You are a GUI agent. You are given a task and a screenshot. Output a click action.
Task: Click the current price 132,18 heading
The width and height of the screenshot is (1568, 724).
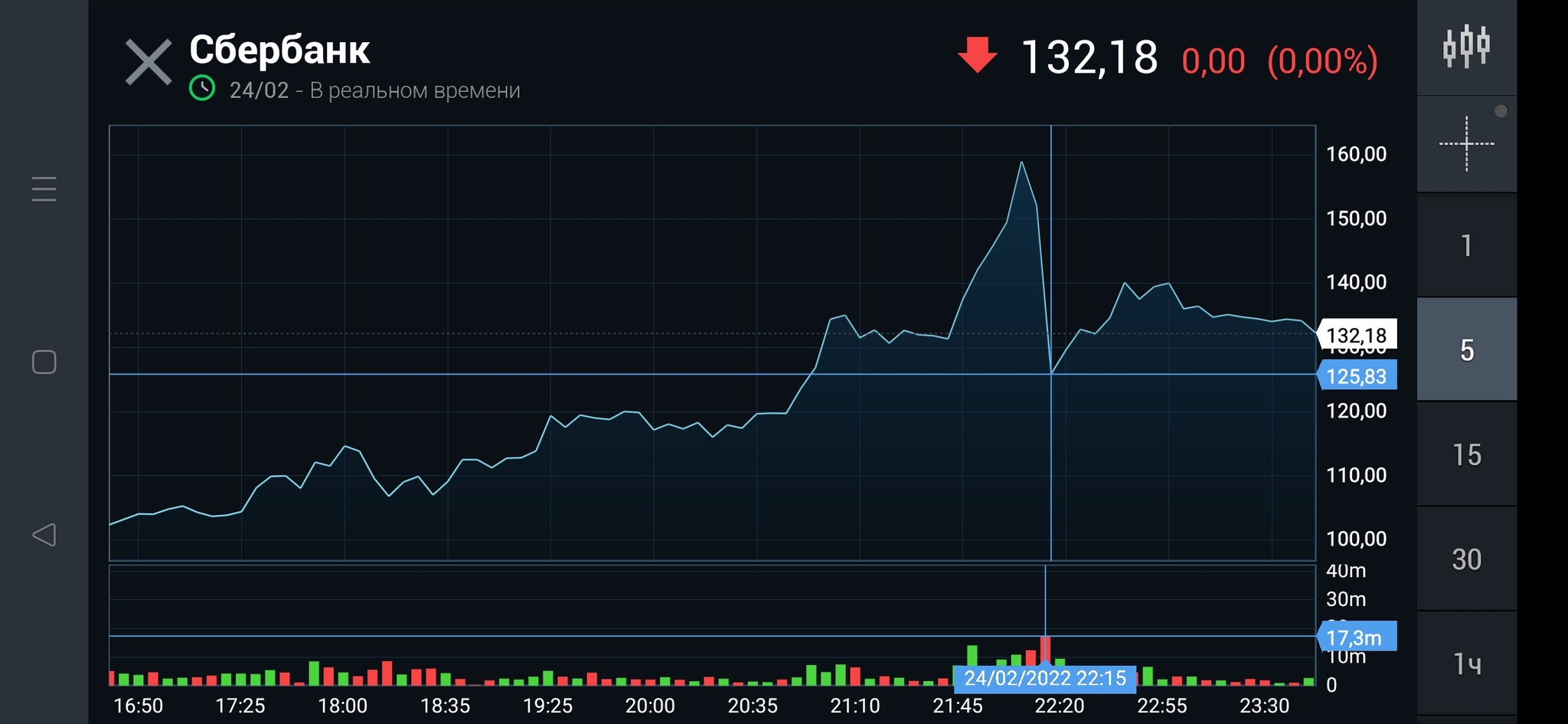[x=1089, y=57]
